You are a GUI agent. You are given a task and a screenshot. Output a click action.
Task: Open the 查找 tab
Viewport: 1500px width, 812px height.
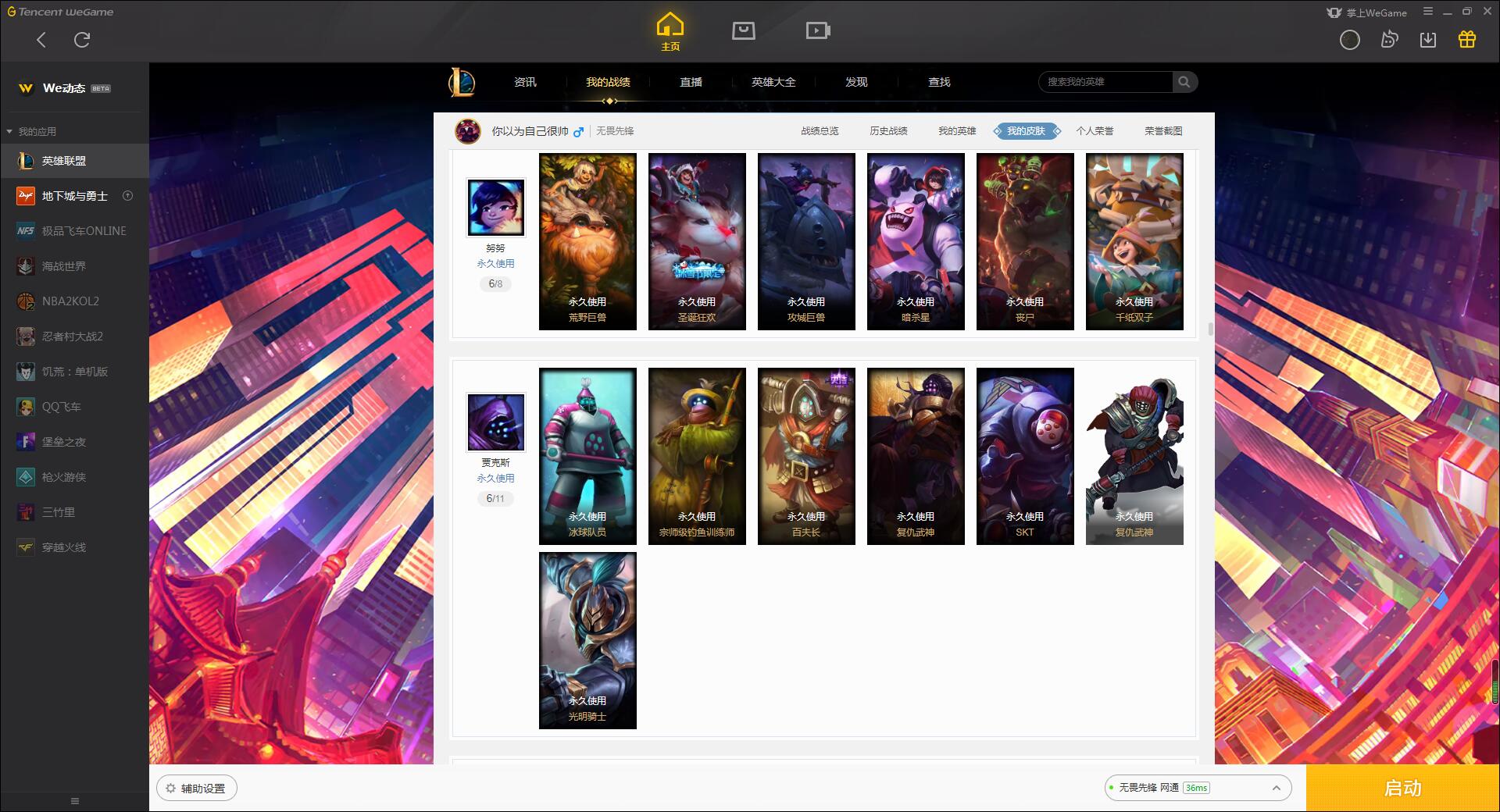(x=939, y=82)
